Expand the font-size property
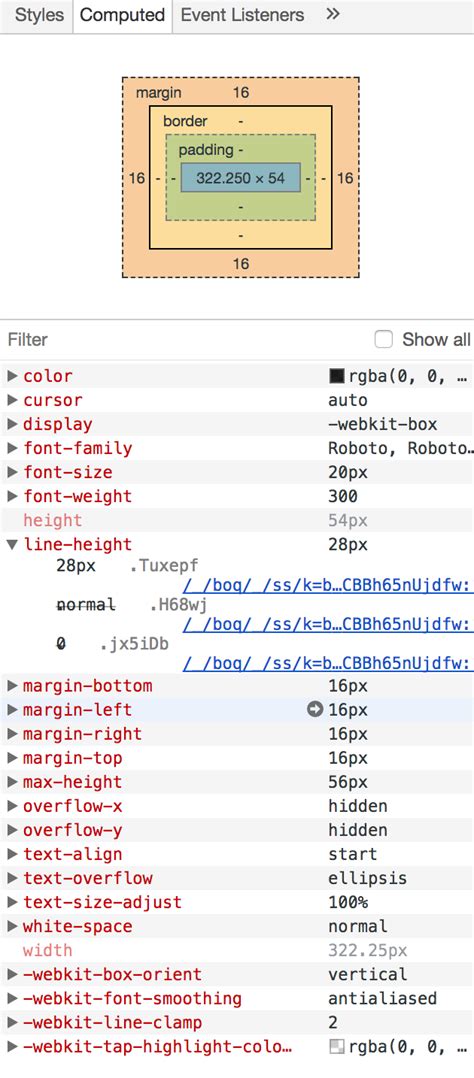 tap(12, 472)
